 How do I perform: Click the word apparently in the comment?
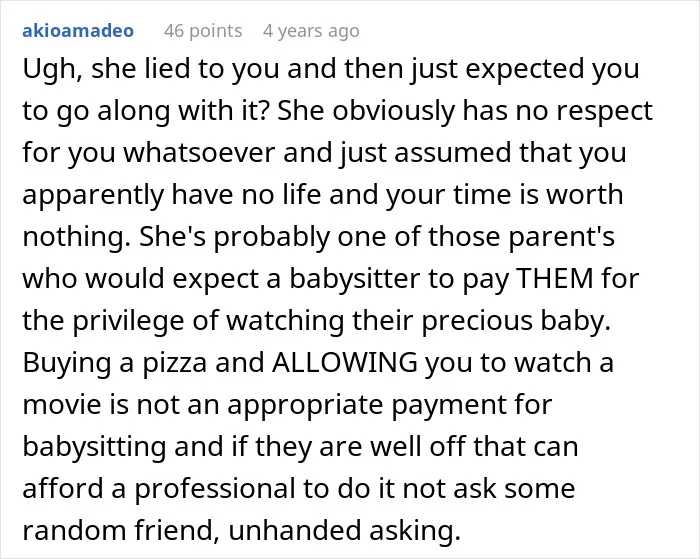(93, 196)
